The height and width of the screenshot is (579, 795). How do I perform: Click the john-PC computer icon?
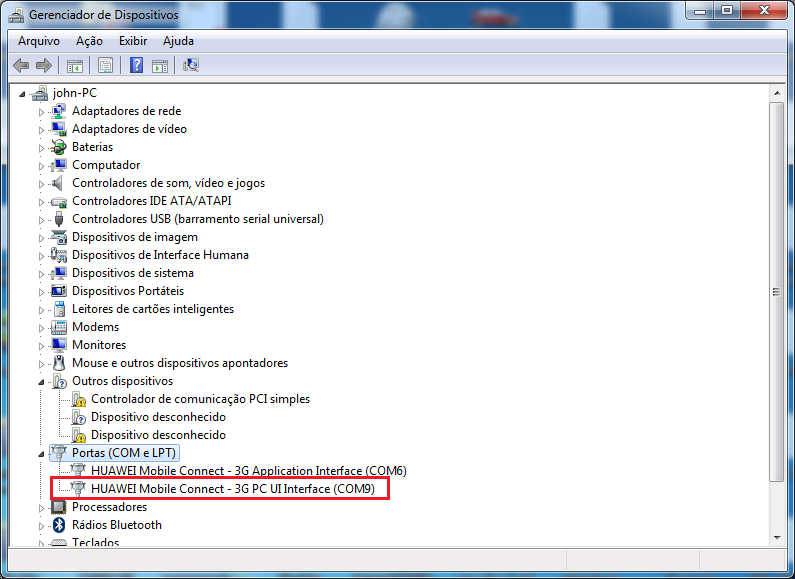click(40, 93)
